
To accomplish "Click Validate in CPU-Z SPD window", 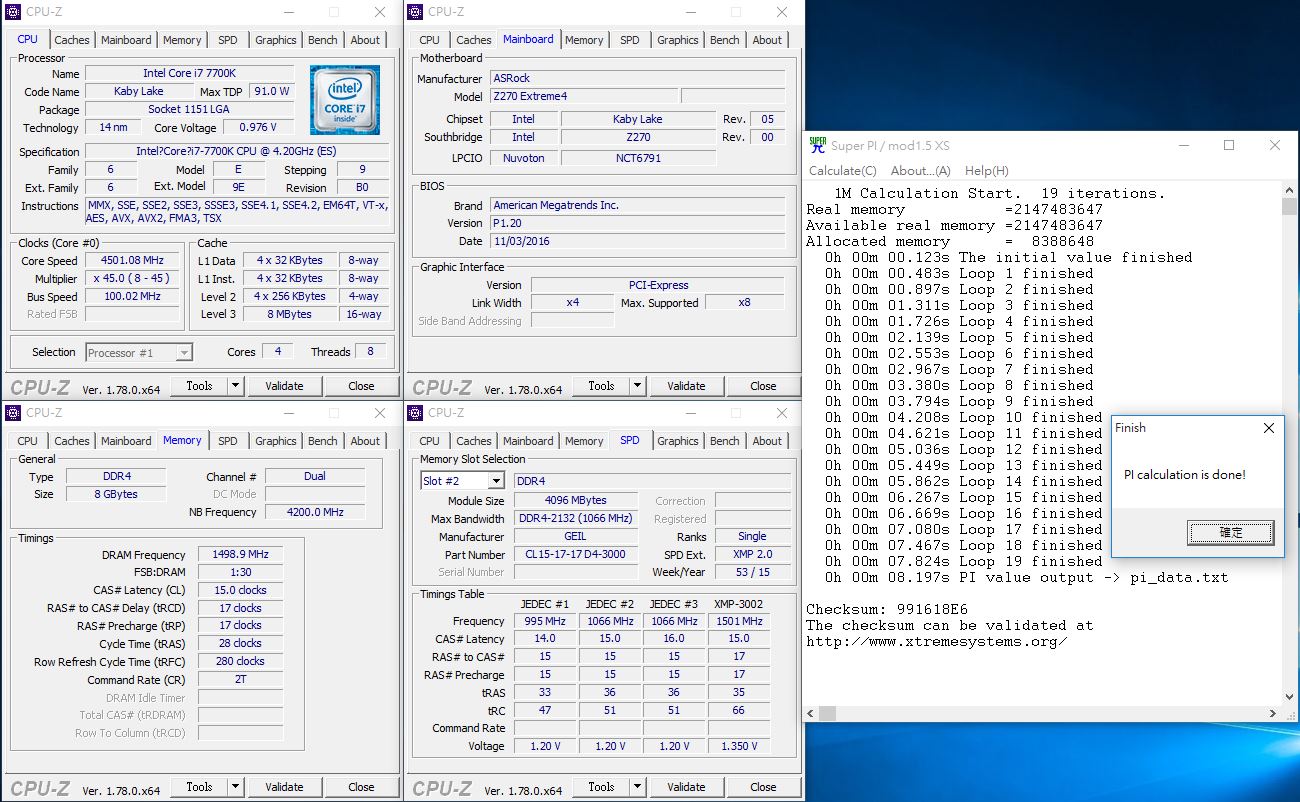I will click(686, 787).
